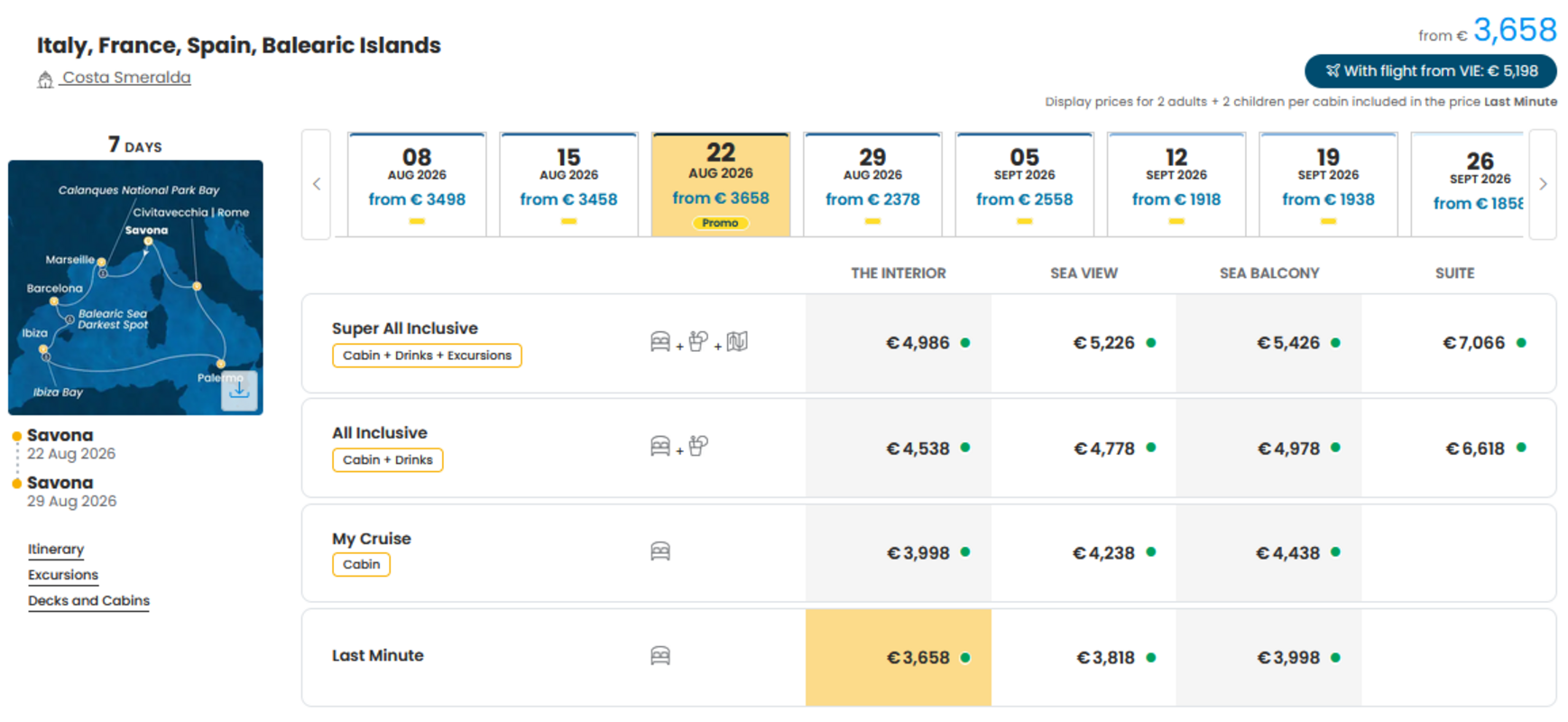1568x722 pixels.
Task: Choose the 08 Aug 2026 departure date
Action: (x=417, y=185)
